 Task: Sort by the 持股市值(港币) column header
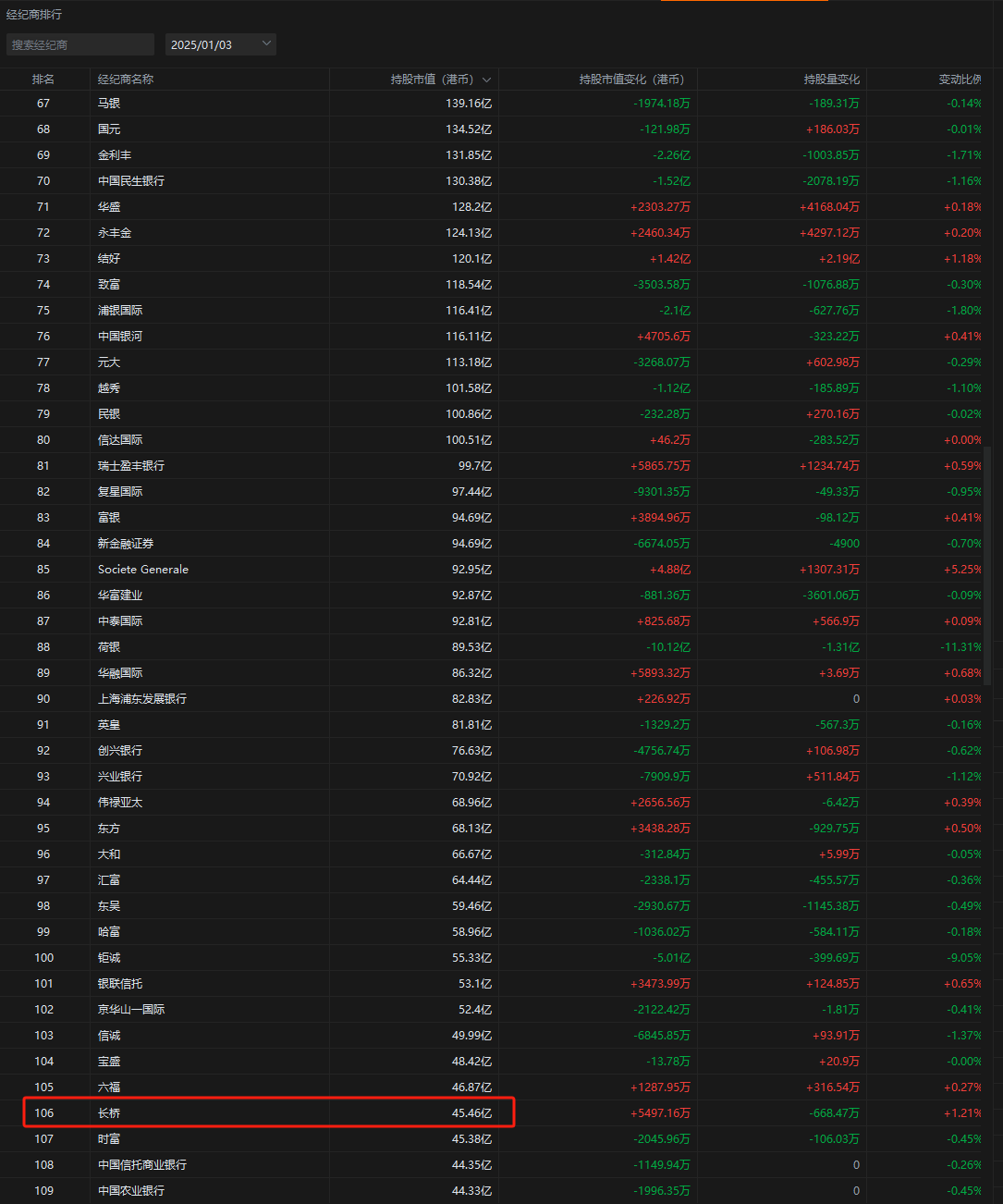coord(440,80)
